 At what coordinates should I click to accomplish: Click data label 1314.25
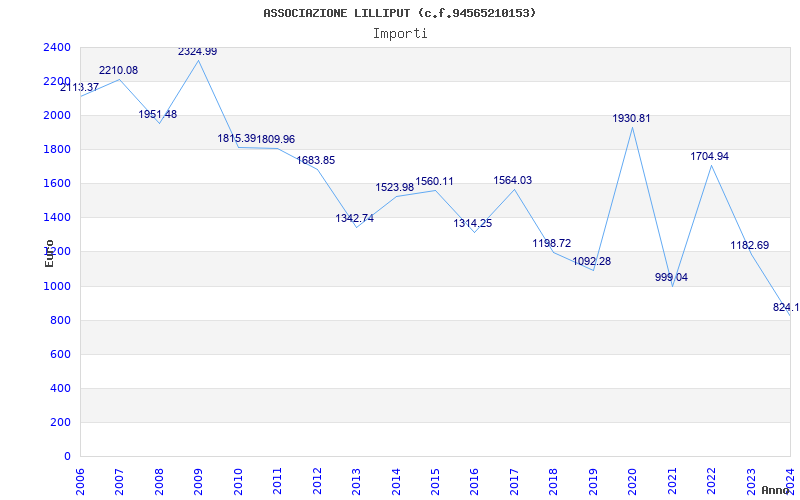[x=473, y=223]
